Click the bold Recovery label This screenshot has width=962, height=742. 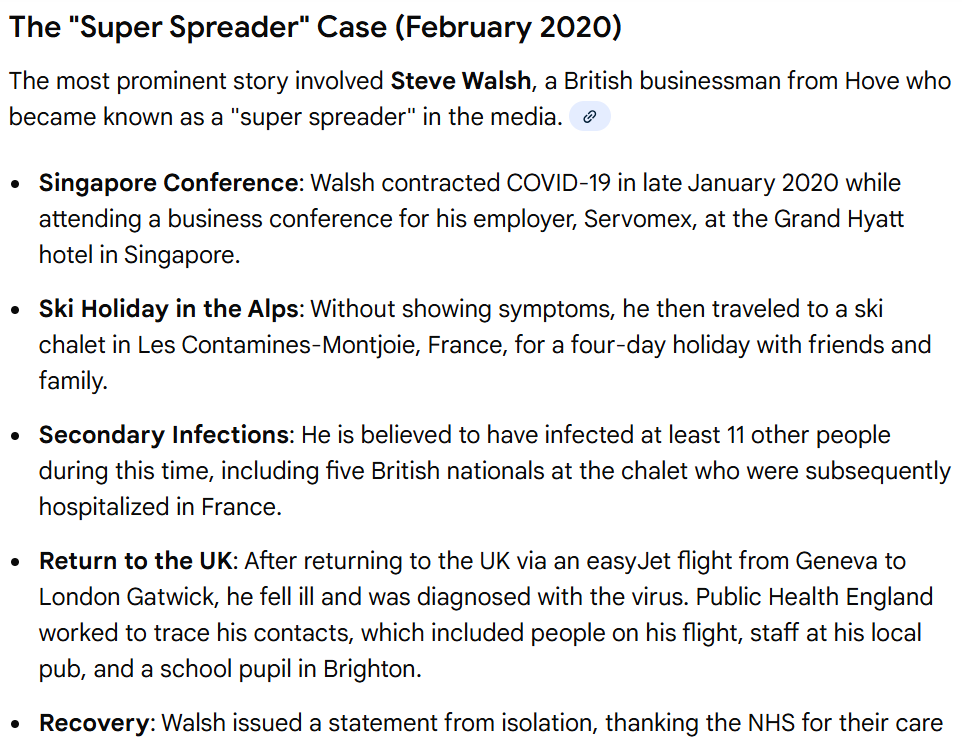[94, 722]
